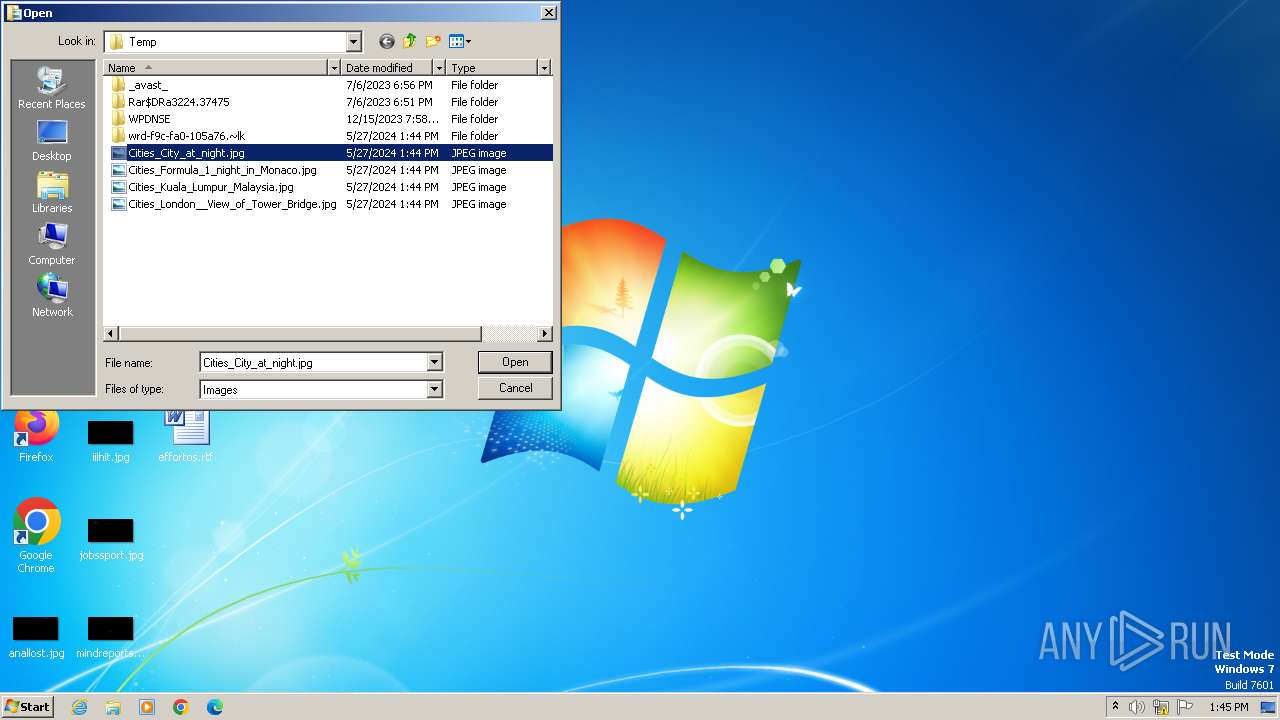Select anallost.jpg desktop file
Viewport: 1280px width, 720px height.
[36, 637]
